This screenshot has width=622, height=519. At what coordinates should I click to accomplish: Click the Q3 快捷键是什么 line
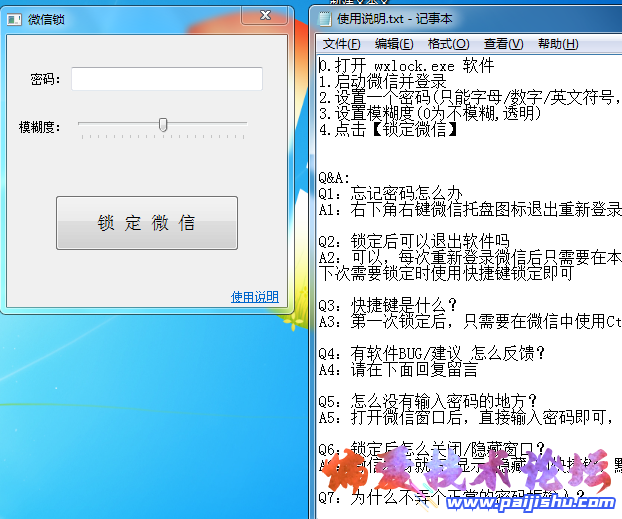[x=388, y=305]
